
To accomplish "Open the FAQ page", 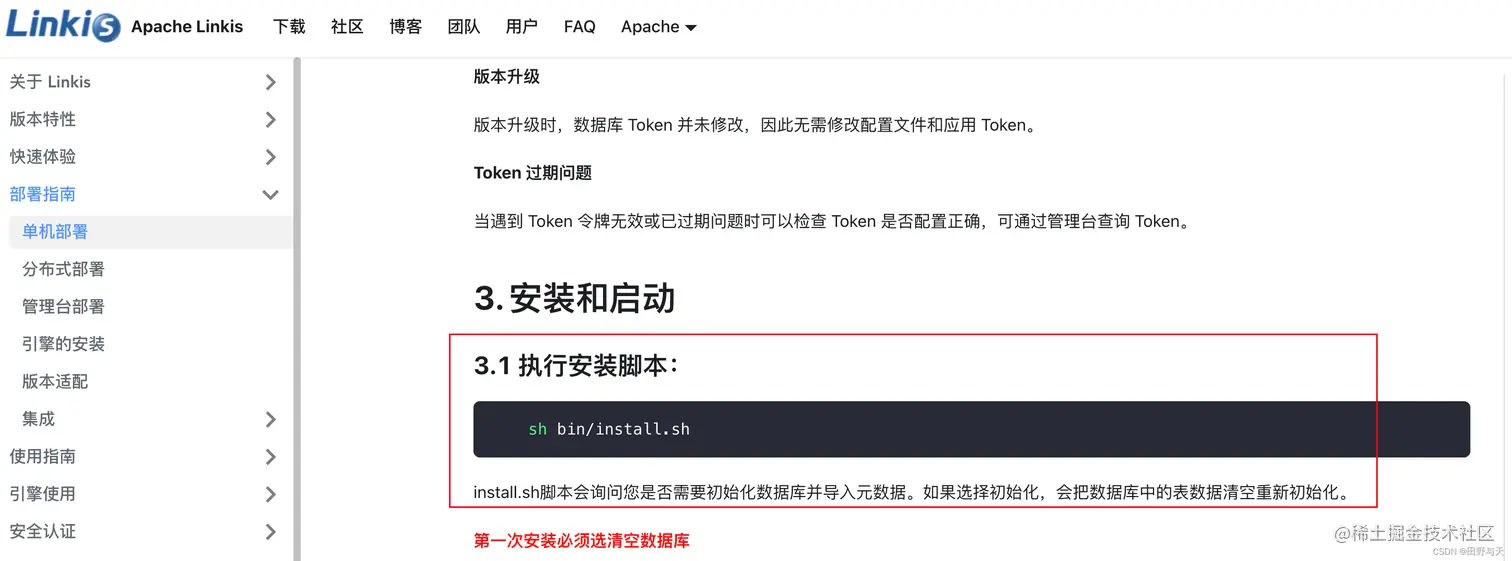I will point(580,27).
